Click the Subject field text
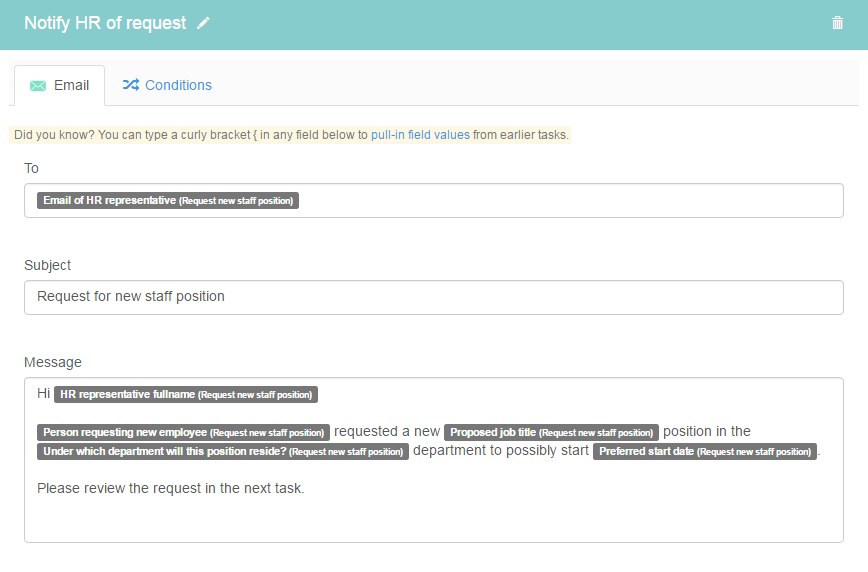 pyautogui.click(x=131, y=296)
